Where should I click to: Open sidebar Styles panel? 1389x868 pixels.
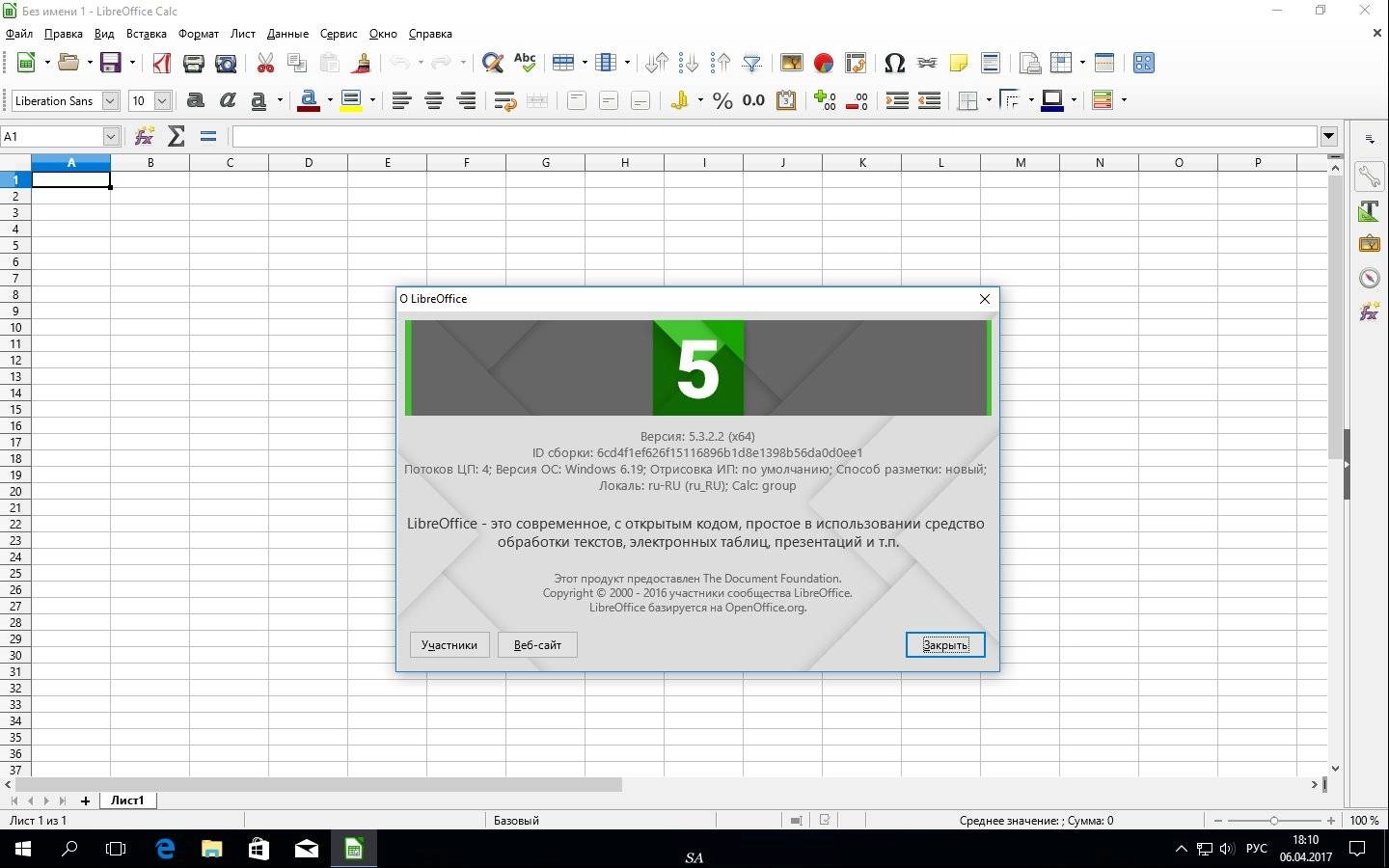click(1370, 211)
